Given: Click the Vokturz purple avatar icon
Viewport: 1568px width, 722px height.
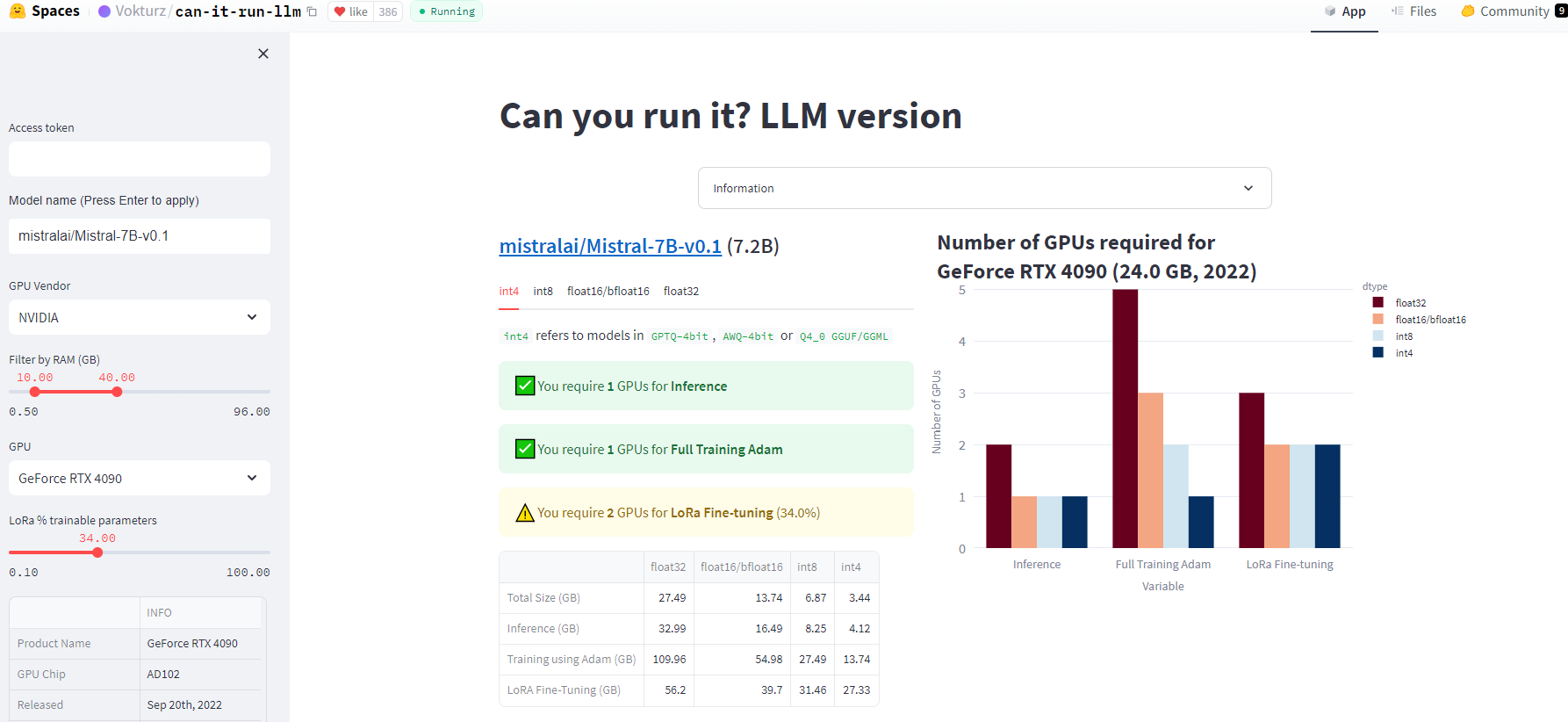Looking at the screenshot, I should 104,11.
